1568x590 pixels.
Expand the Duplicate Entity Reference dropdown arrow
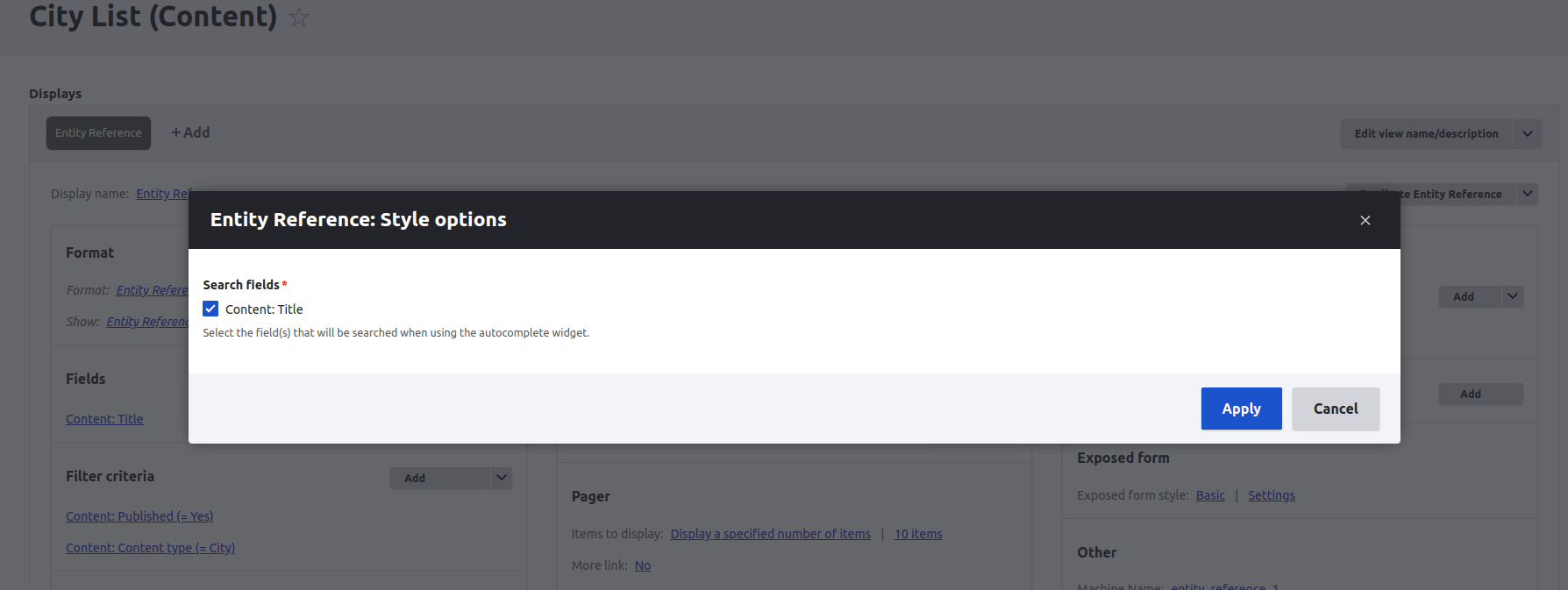(1528, 194)
